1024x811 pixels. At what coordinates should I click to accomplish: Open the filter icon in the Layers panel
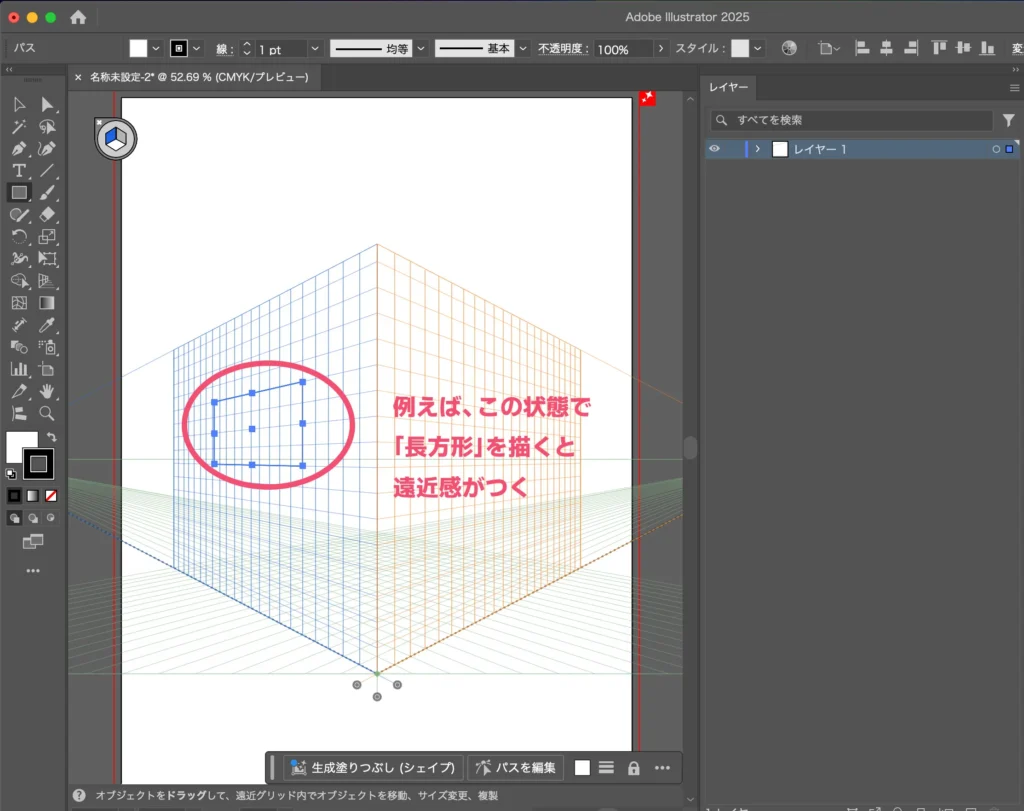pos(1008,119)
